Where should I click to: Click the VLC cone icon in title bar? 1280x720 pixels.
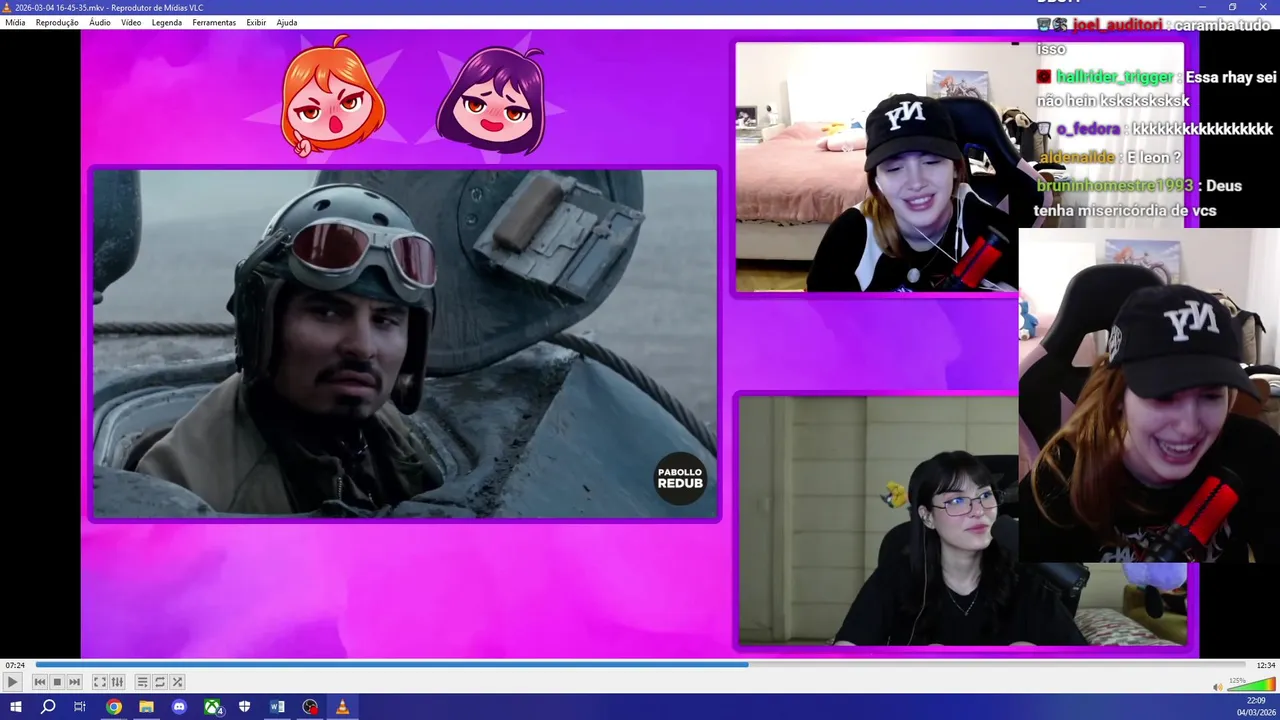[x=7, y=7]
